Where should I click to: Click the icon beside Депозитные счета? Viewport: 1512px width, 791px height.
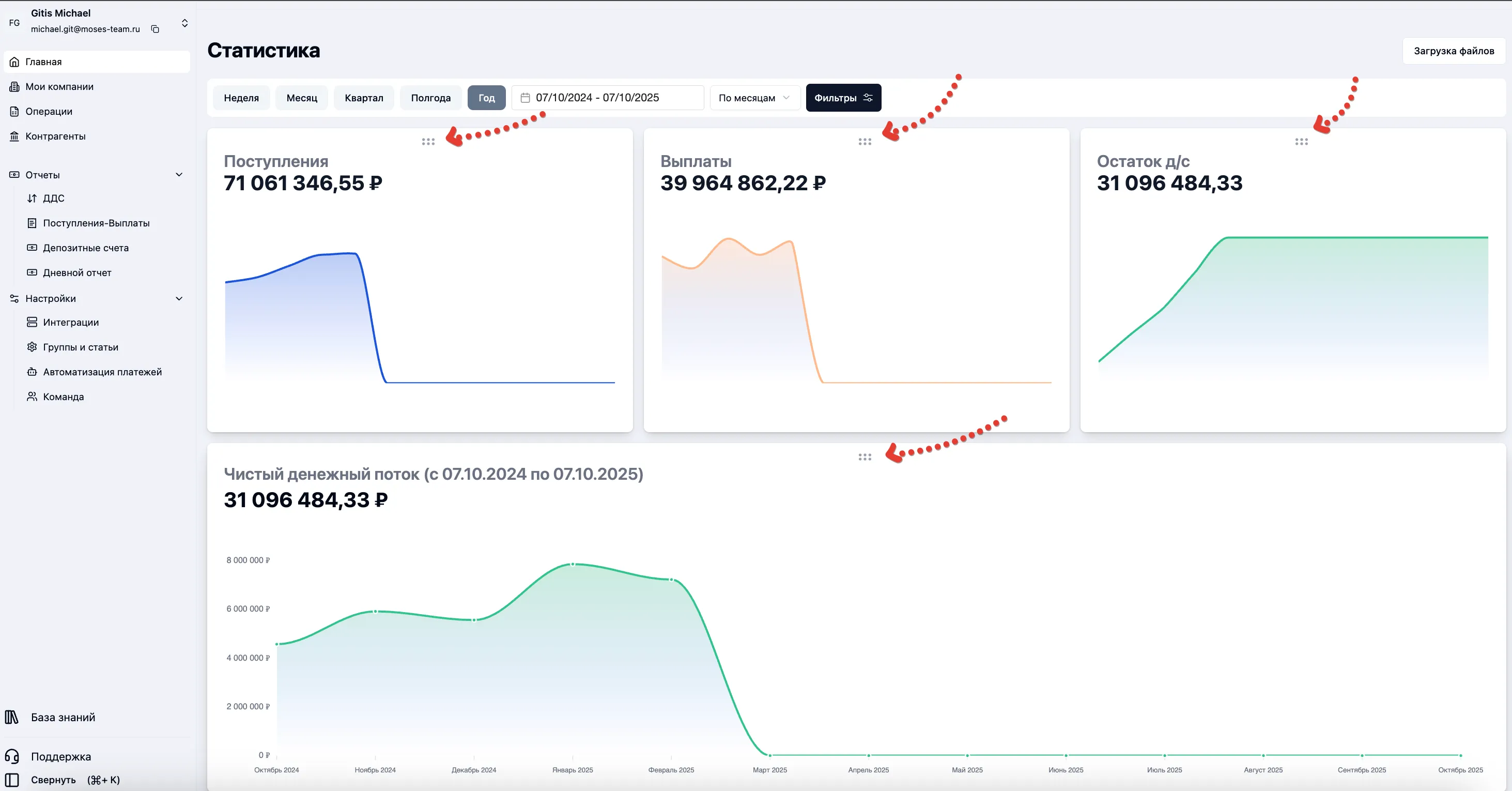(x=32, y=247)
